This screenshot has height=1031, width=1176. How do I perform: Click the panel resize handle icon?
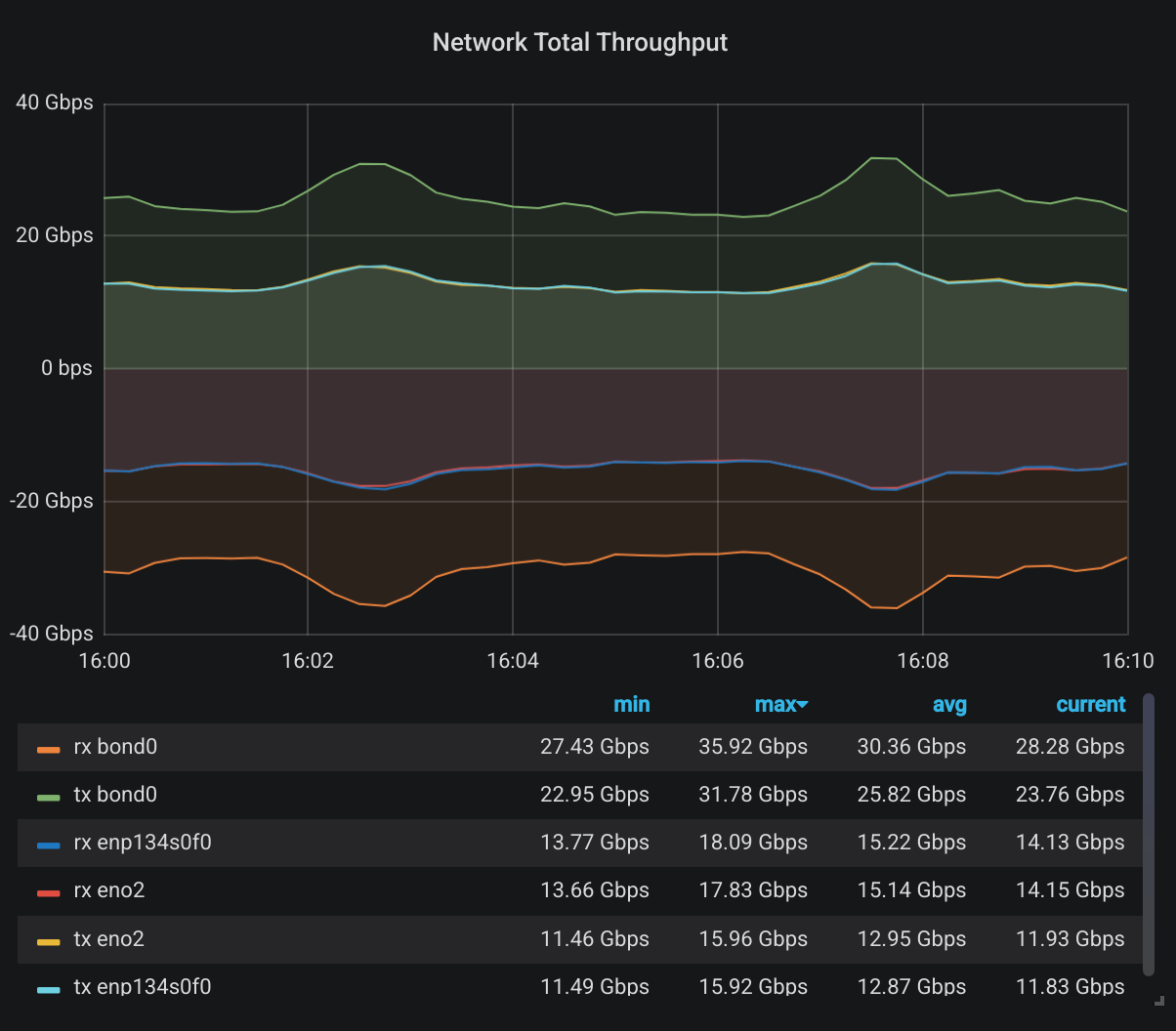(x=1159, y=1000)
